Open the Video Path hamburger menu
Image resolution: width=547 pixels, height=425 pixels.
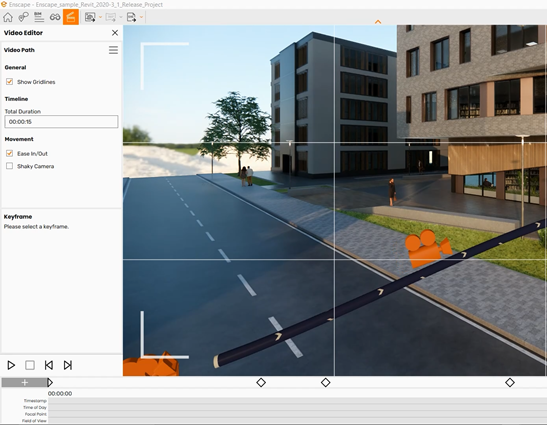pyautogui.click(x=113, y=50)
